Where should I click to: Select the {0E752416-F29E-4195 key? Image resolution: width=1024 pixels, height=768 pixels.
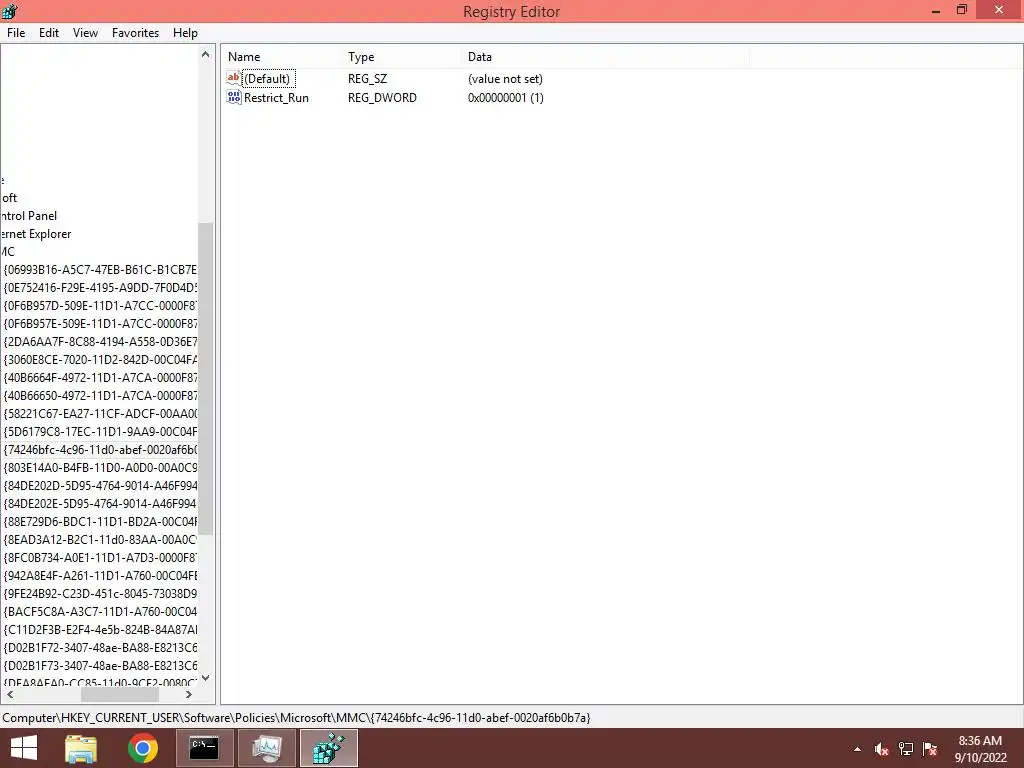(100, 288)
